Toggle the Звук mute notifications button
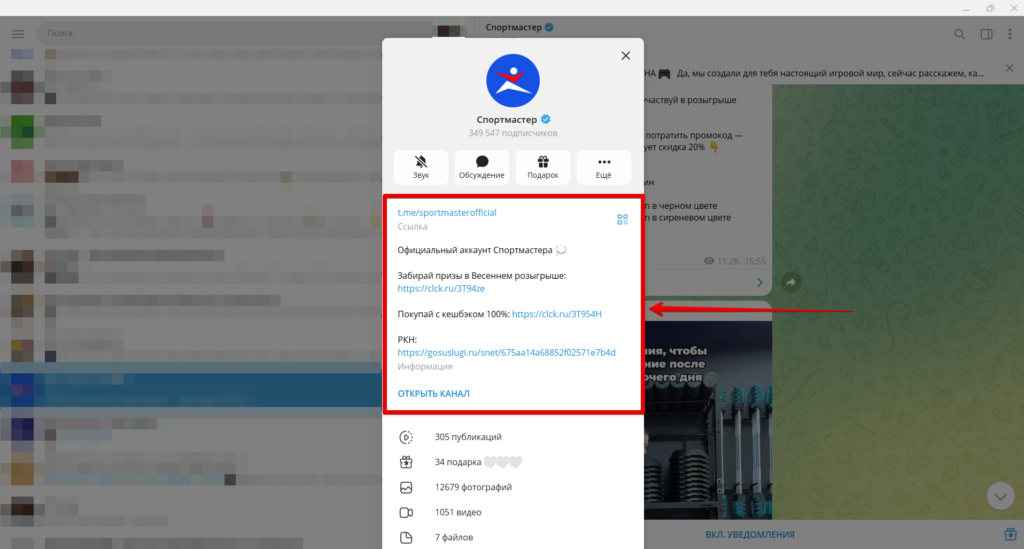The image size is (1024, 549). pyautogui.click(x=421, y=167)
